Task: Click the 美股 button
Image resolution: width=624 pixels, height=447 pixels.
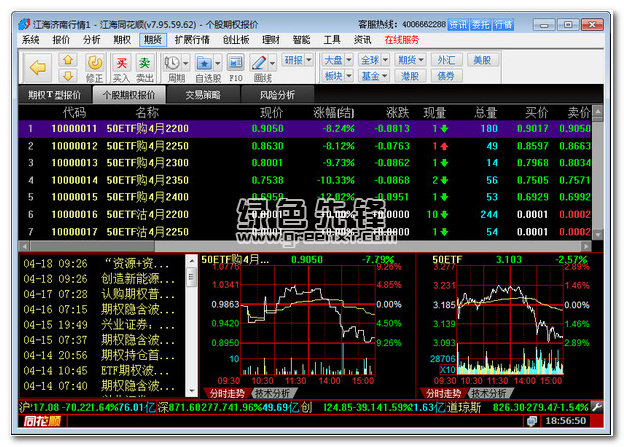Action: [x=482, y=60]
